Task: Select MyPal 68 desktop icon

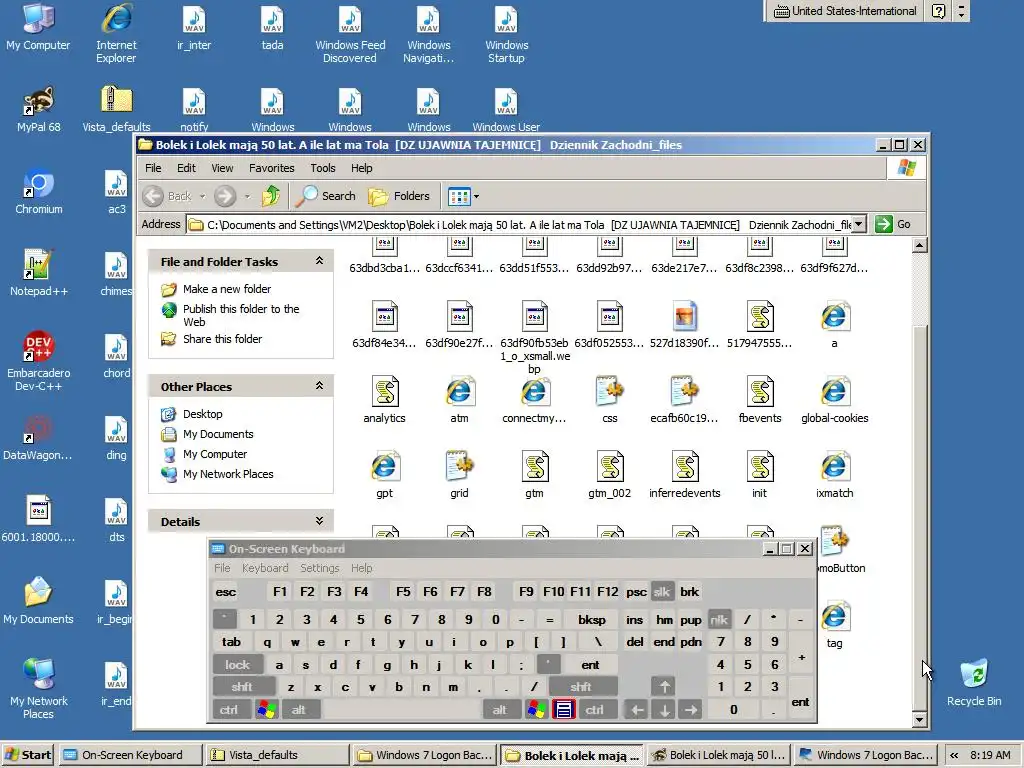Action: (39, 110)
